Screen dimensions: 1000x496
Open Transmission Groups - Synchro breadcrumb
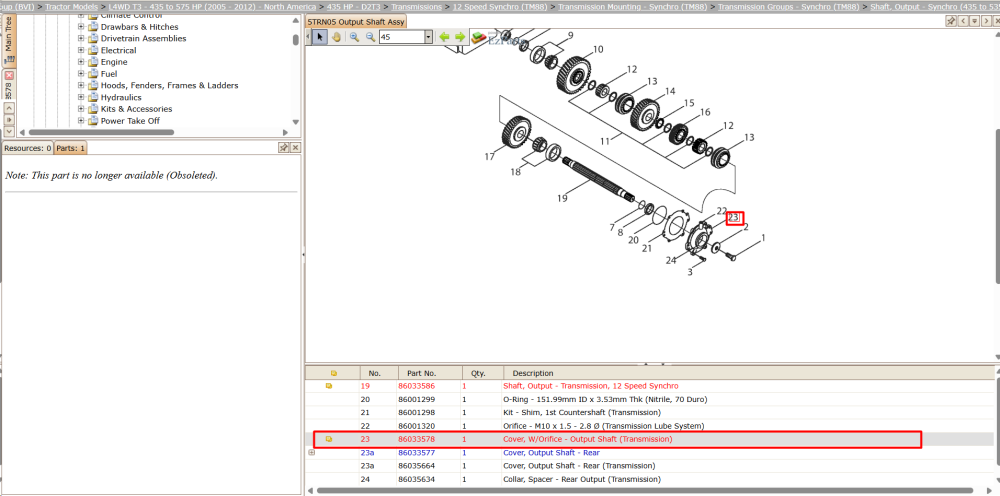pos(788,6)
